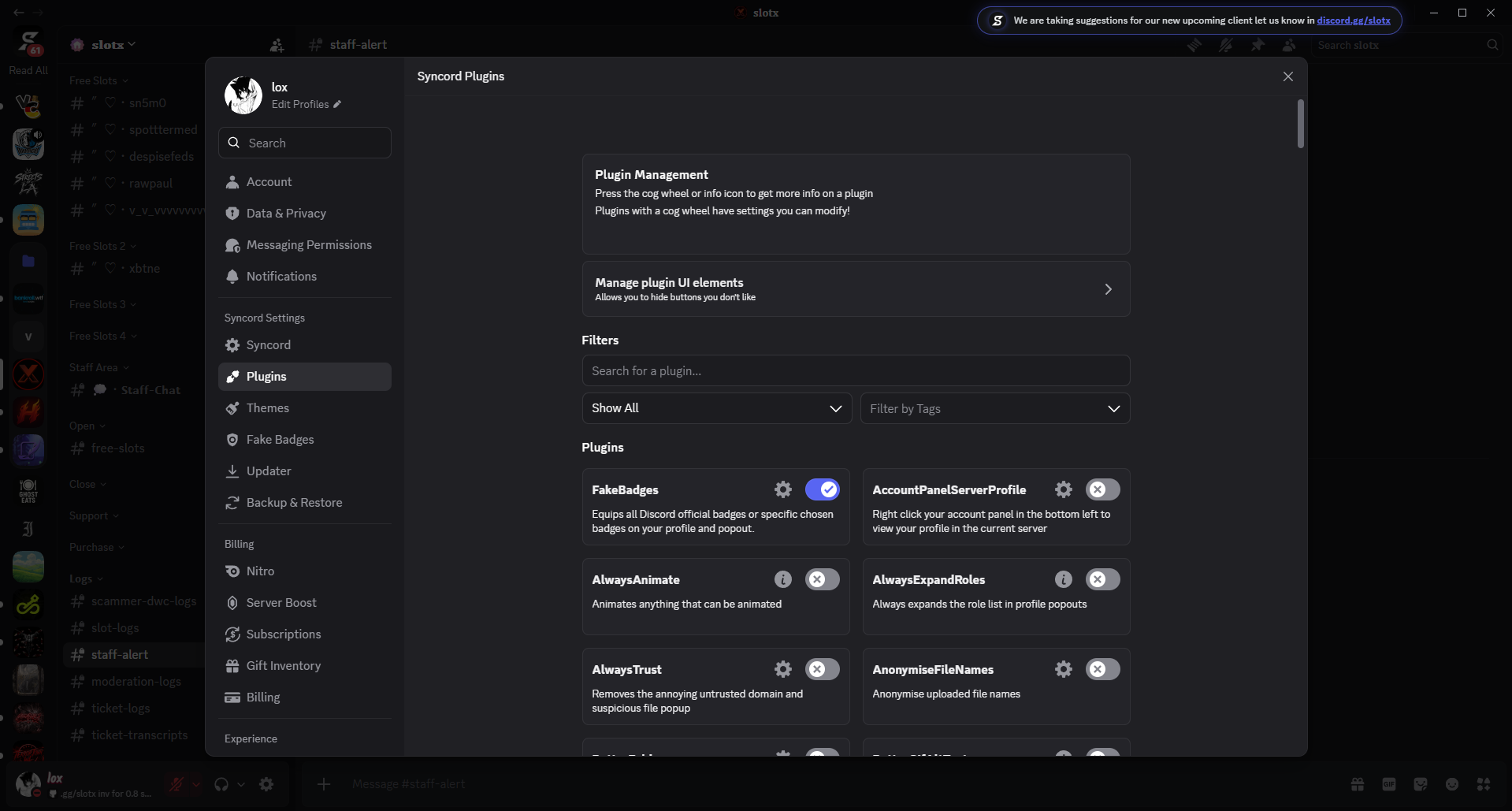Screen dimensions: 1512x811
Task: Open the Syncord settings tab
Action: click(305, 345)
